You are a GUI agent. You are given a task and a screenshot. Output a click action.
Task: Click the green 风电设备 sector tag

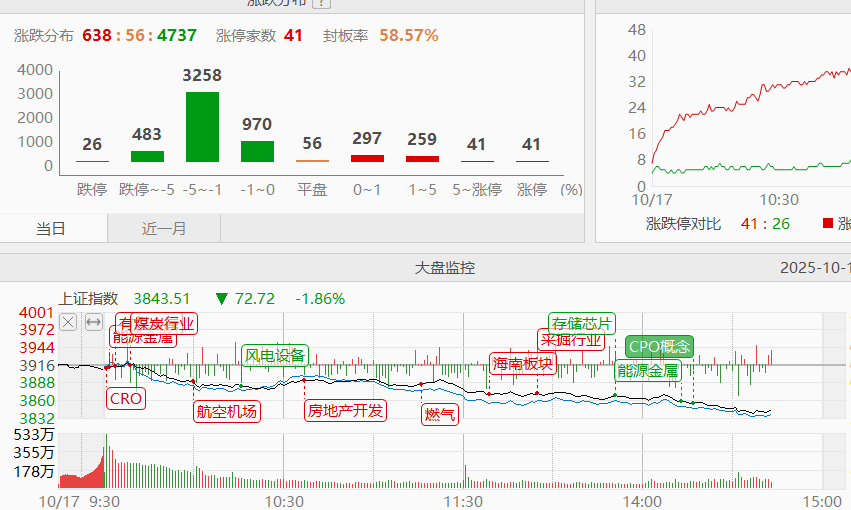(275, 356)
